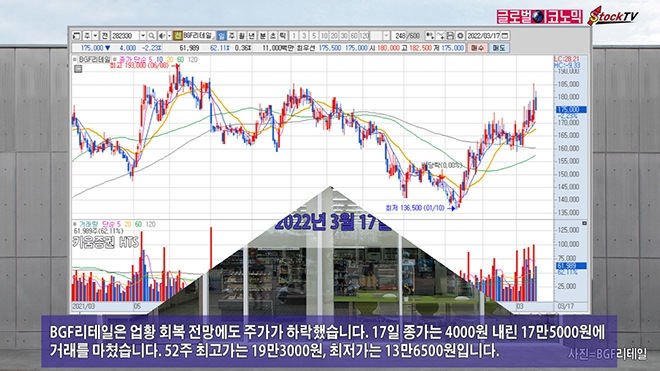Image resolution: width=660 pixels, height=371 pixels.
Task: Click the add-indicator line chart icon
Action: tap(440, 36)
